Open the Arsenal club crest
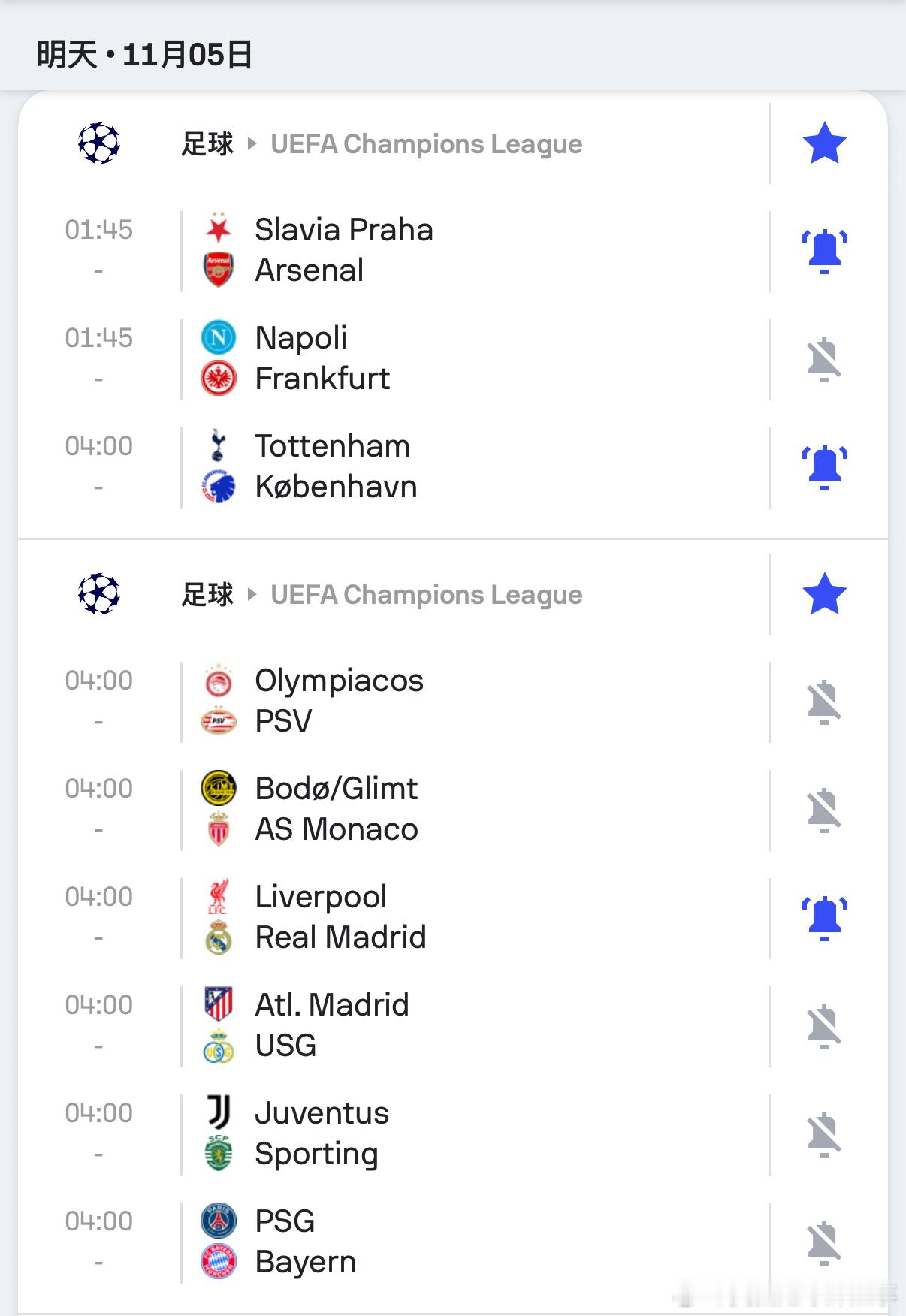The width and height of the screenshot is (906, 1316). click(219, 270)
